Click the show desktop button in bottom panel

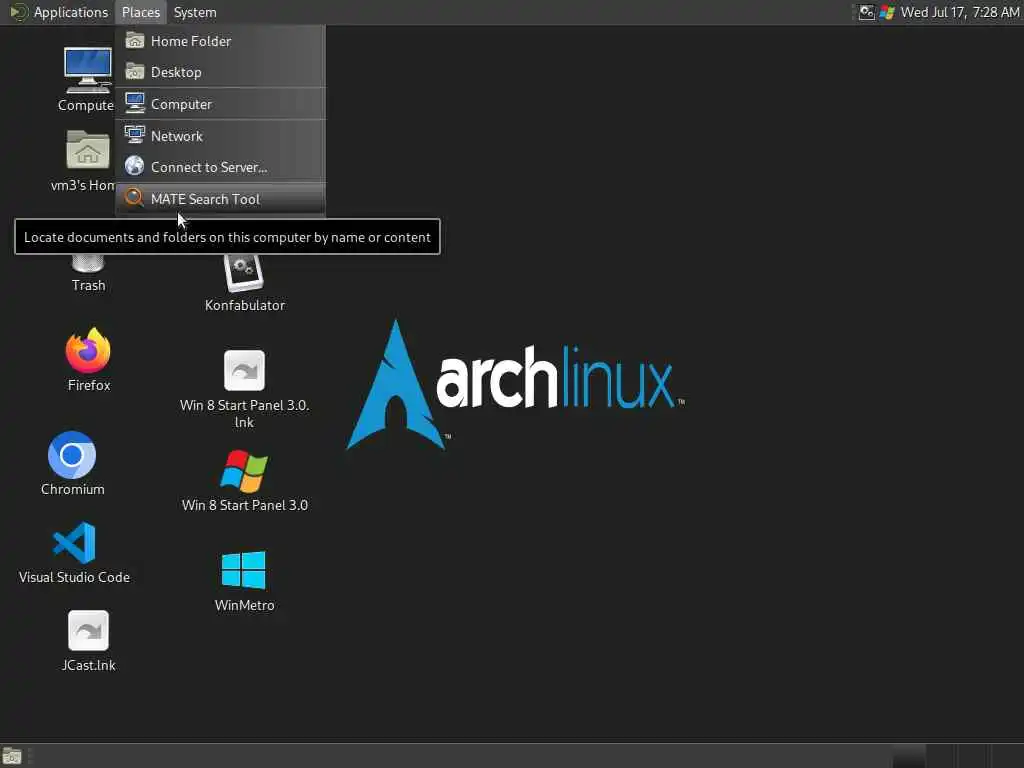coord(12,756)
